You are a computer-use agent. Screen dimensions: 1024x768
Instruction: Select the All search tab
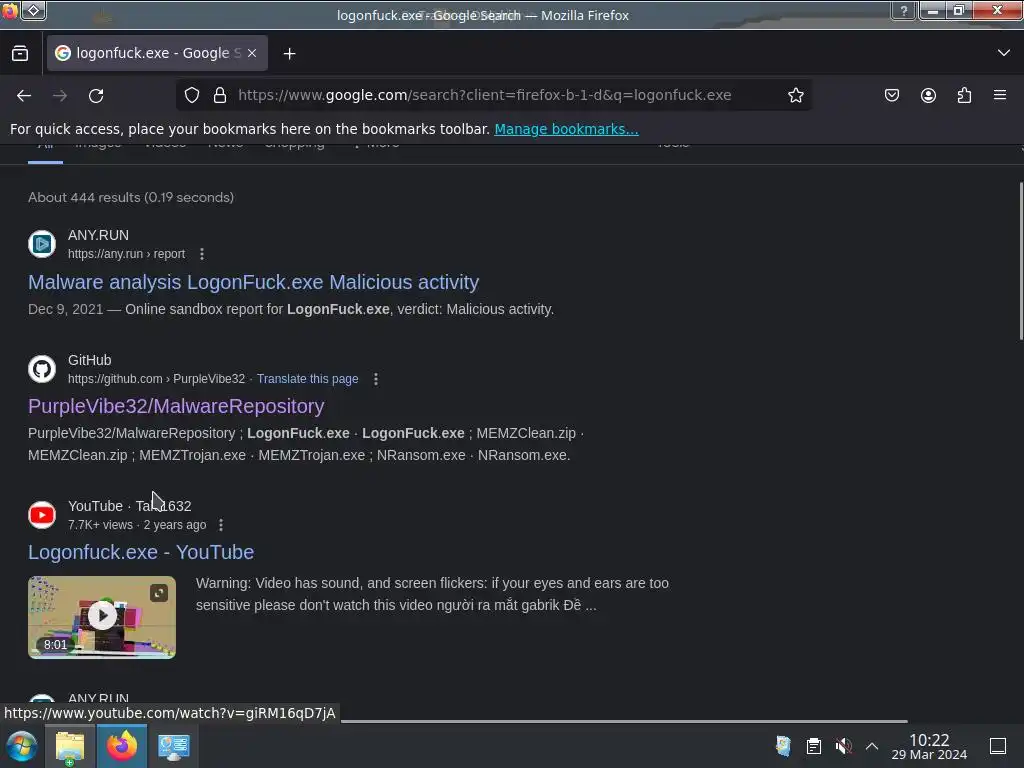click(45, 148)
